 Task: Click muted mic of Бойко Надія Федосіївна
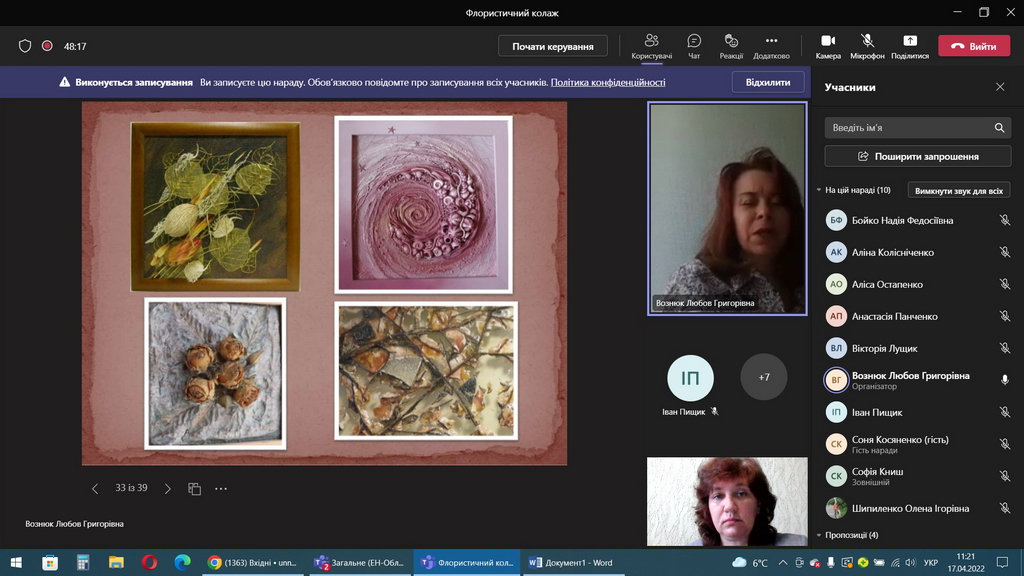[x=1004, y=221]
